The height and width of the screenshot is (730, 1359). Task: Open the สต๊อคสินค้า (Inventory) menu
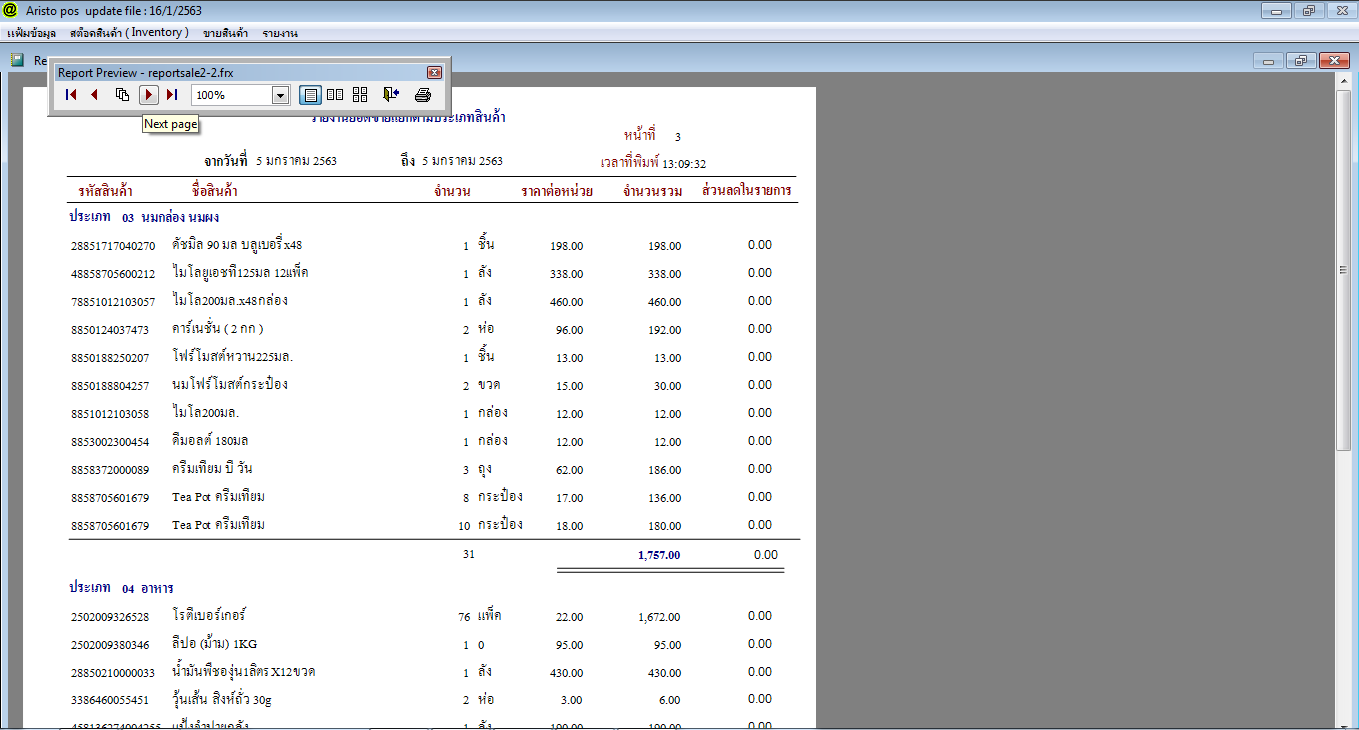(129, 33)
